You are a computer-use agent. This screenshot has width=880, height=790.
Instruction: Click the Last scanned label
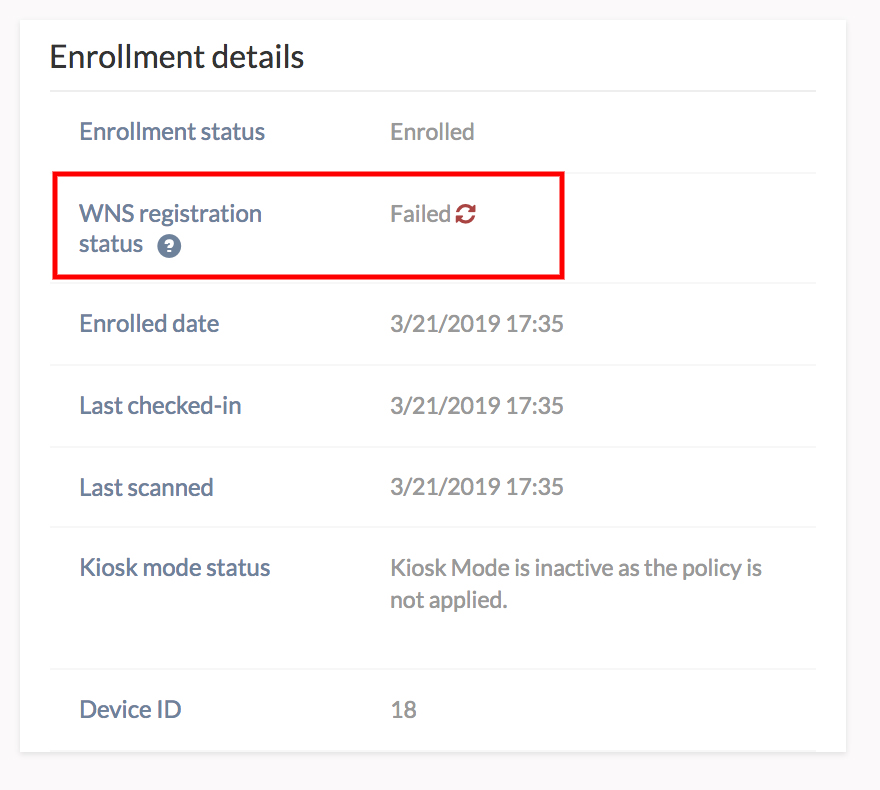click(x=146, y=488)
